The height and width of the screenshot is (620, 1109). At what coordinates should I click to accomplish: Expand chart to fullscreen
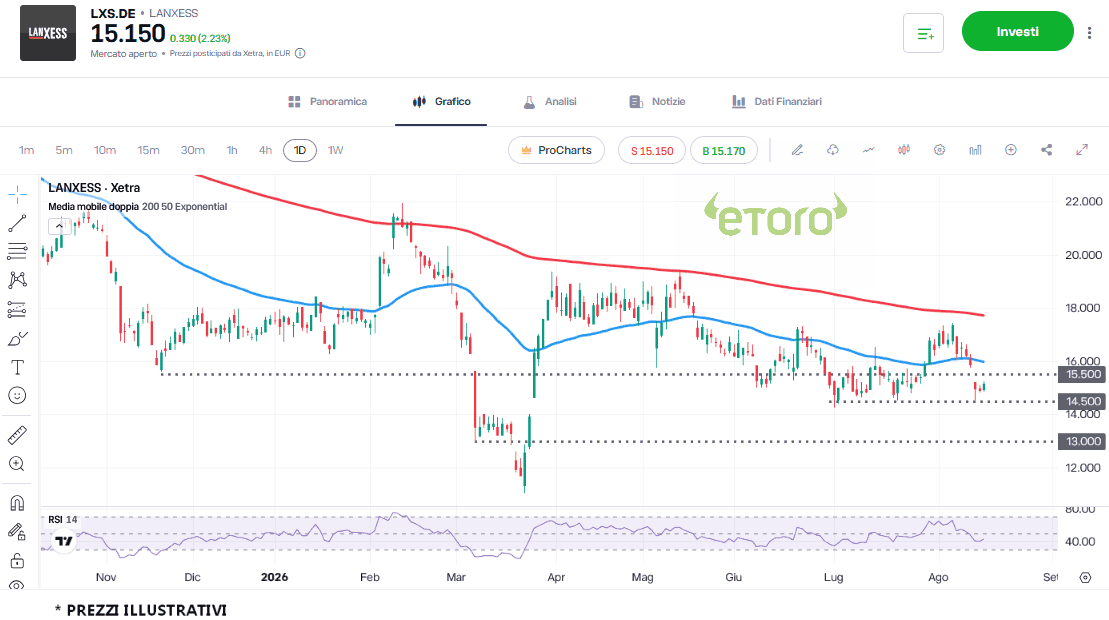tap(1082, 150)
